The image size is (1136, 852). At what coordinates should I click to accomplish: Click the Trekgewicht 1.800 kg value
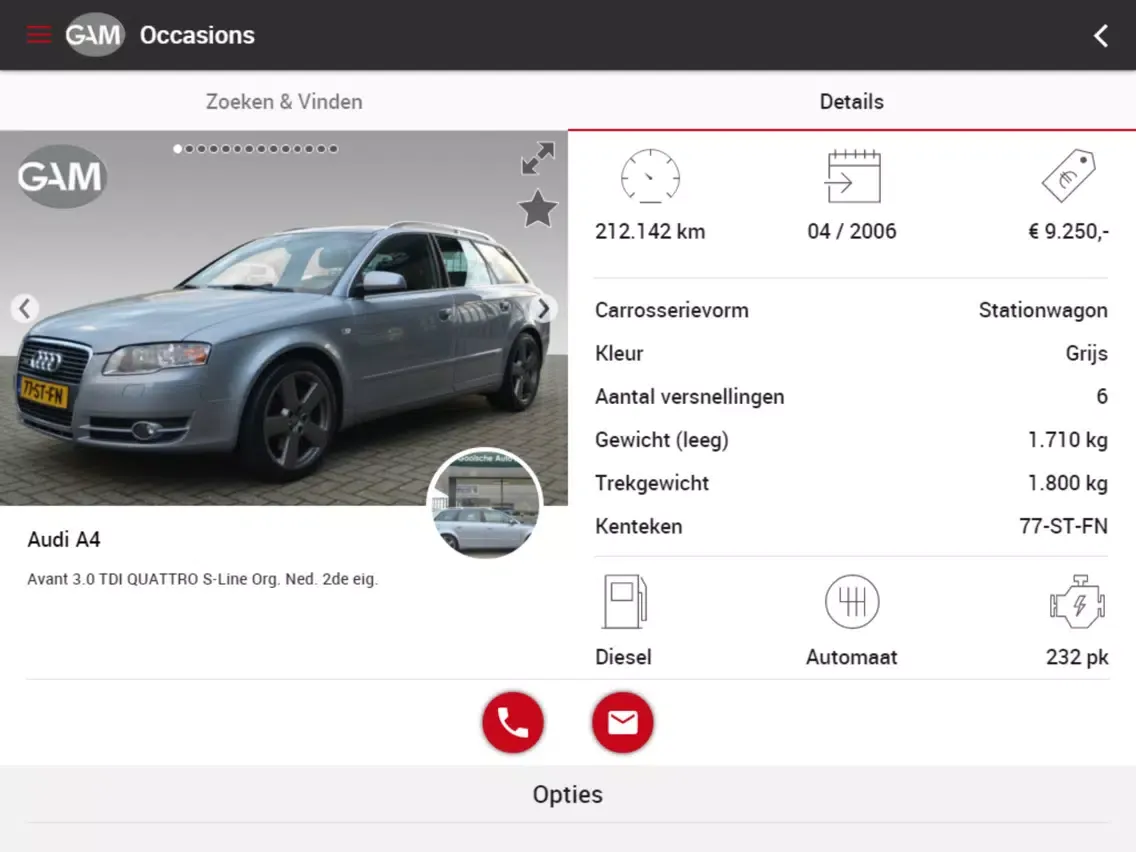click(1067, 483)
